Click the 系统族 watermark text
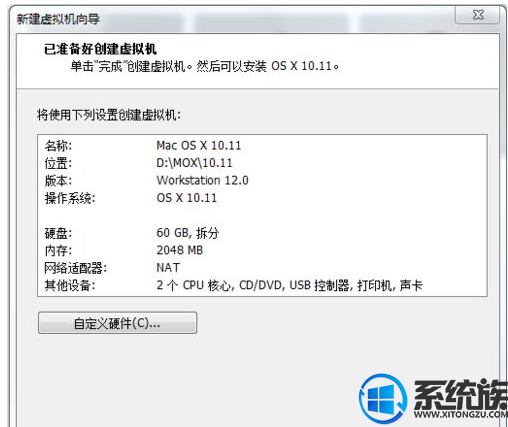 tap(461, 394)
